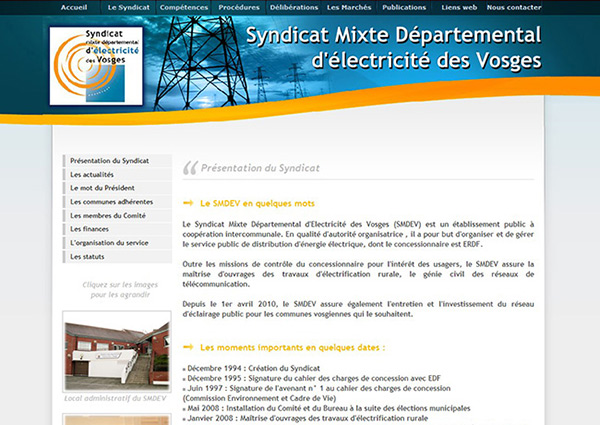Click the orange arrow beside 'Le SMDEV en quelques mots'
600x425 pixels.
[x=188, y=203]
